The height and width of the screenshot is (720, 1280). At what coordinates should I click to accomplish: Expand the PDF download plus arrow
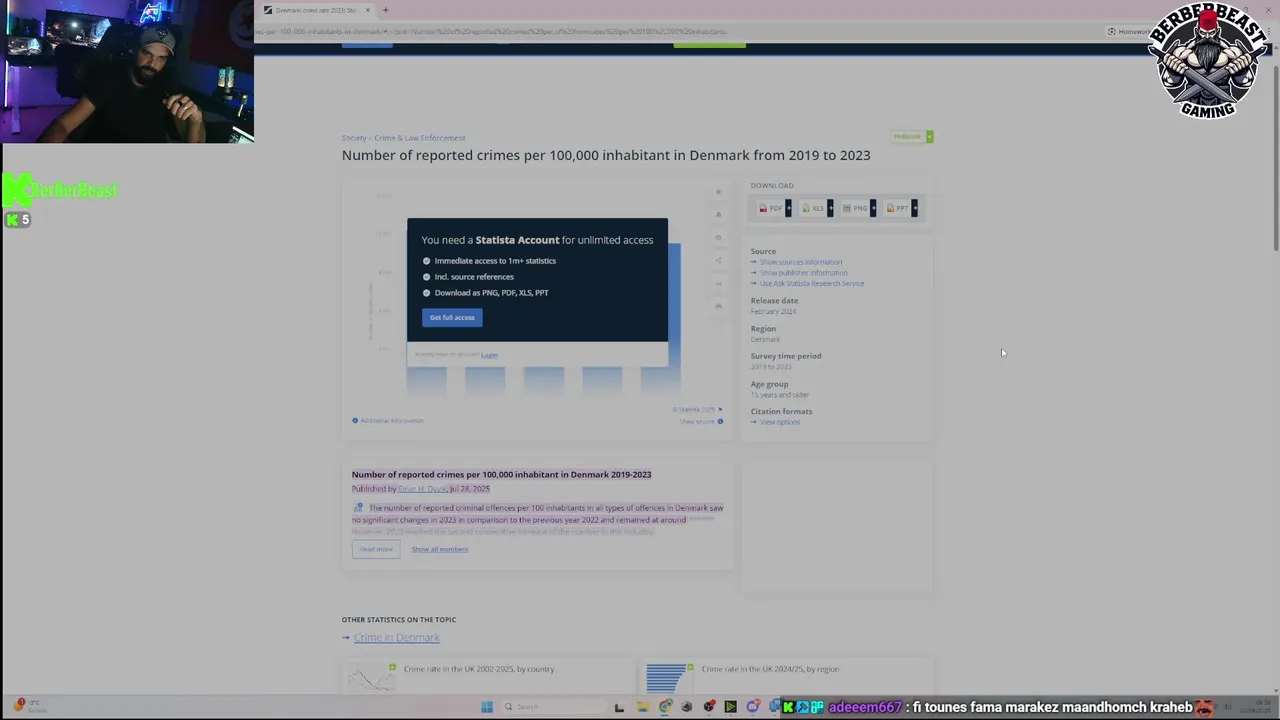pyautogui.click(x=788, y=208)
